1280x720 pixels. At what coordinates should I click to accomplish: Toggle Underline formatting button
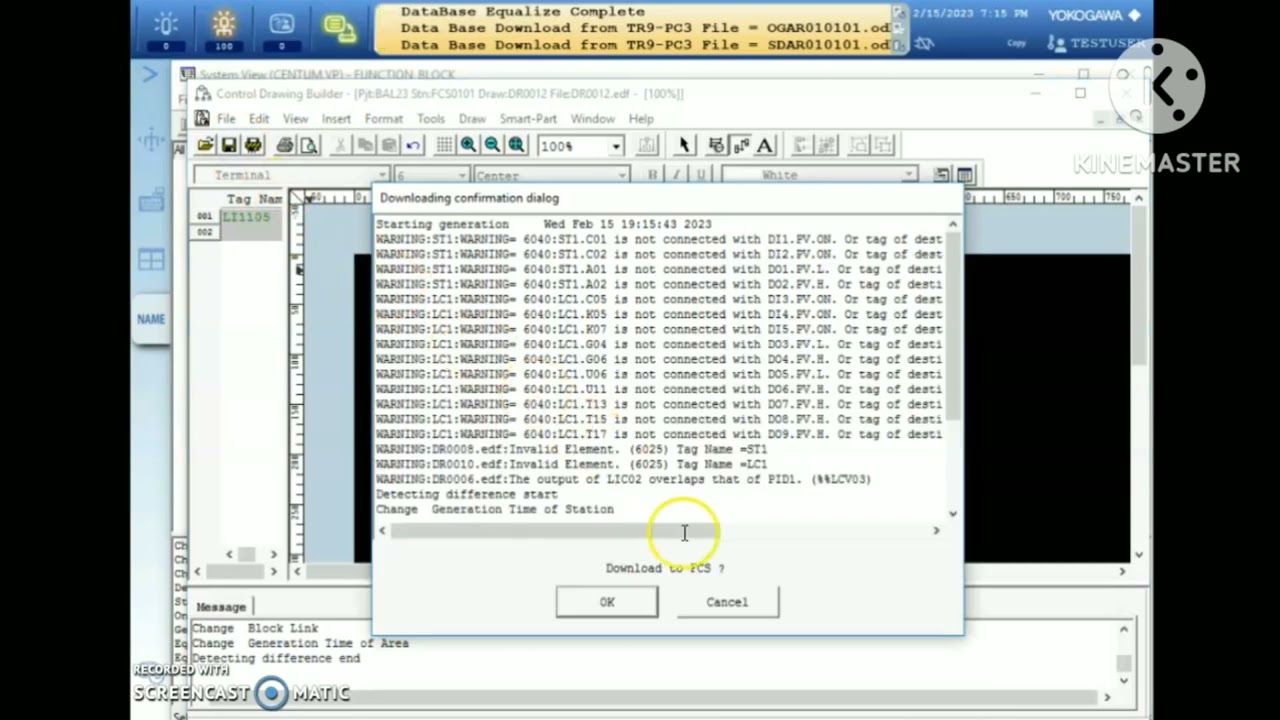700,175
